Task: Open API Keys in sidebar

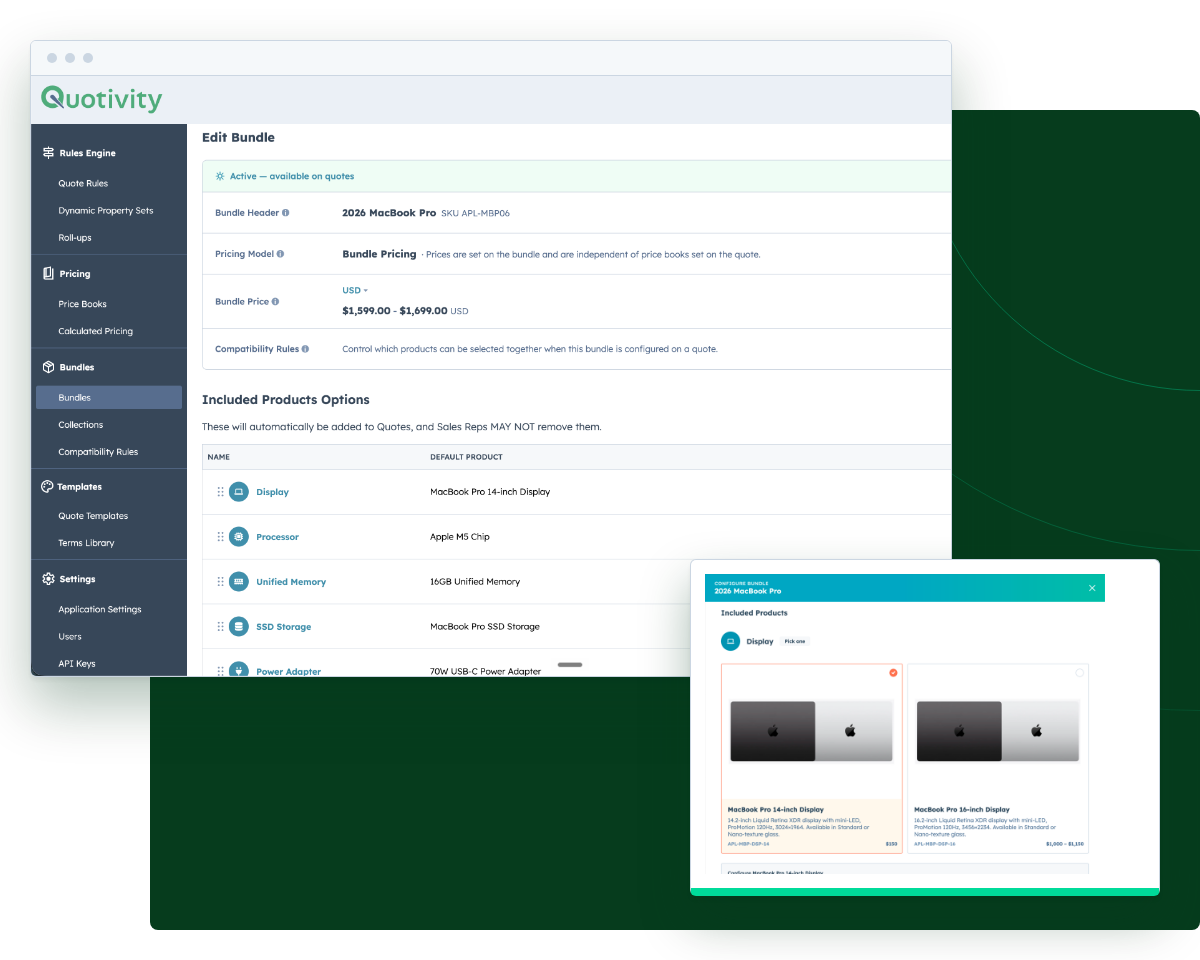Action: (77, 664)
